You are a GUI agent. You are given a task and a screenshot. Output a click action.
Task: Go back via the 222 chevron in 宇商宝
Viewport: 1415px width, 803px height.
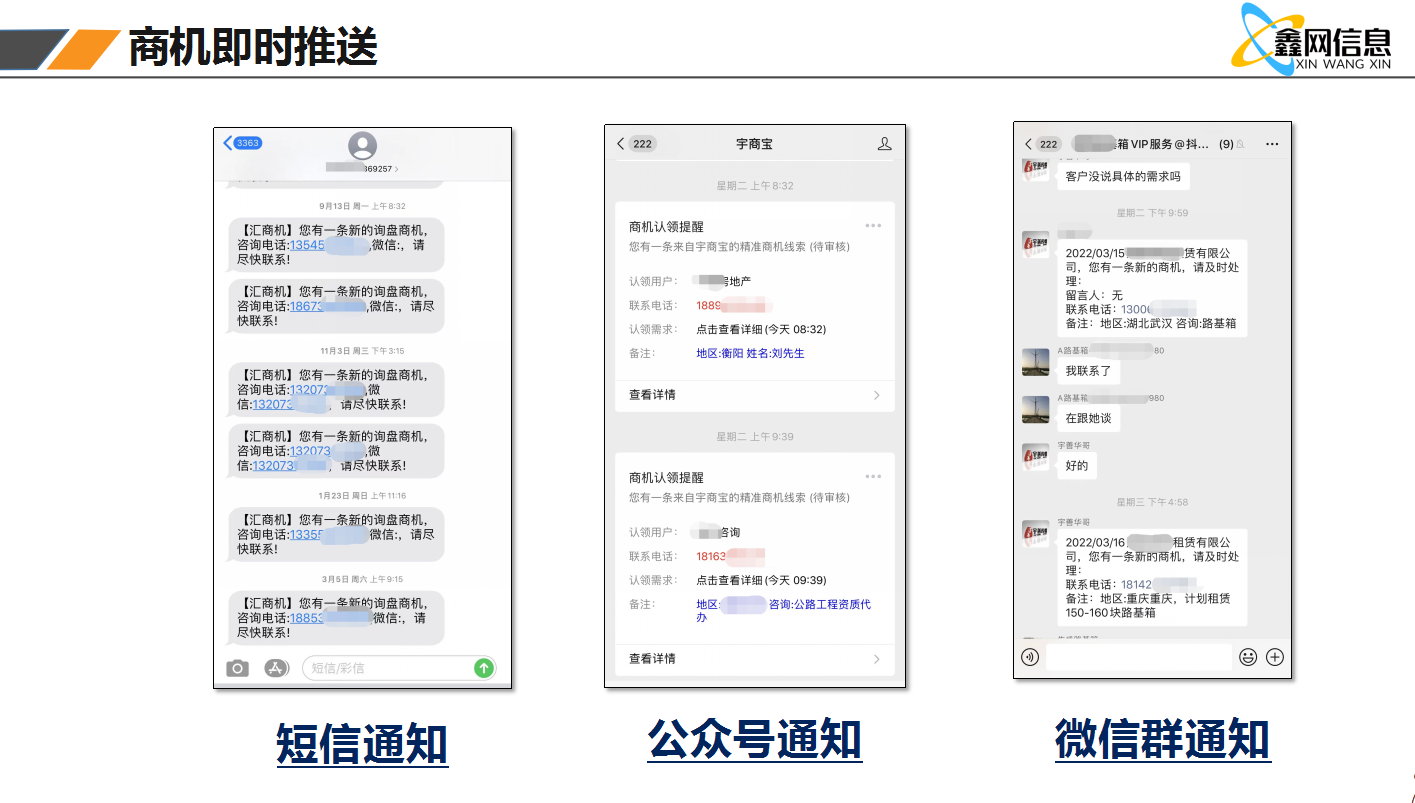click(621, 144)
